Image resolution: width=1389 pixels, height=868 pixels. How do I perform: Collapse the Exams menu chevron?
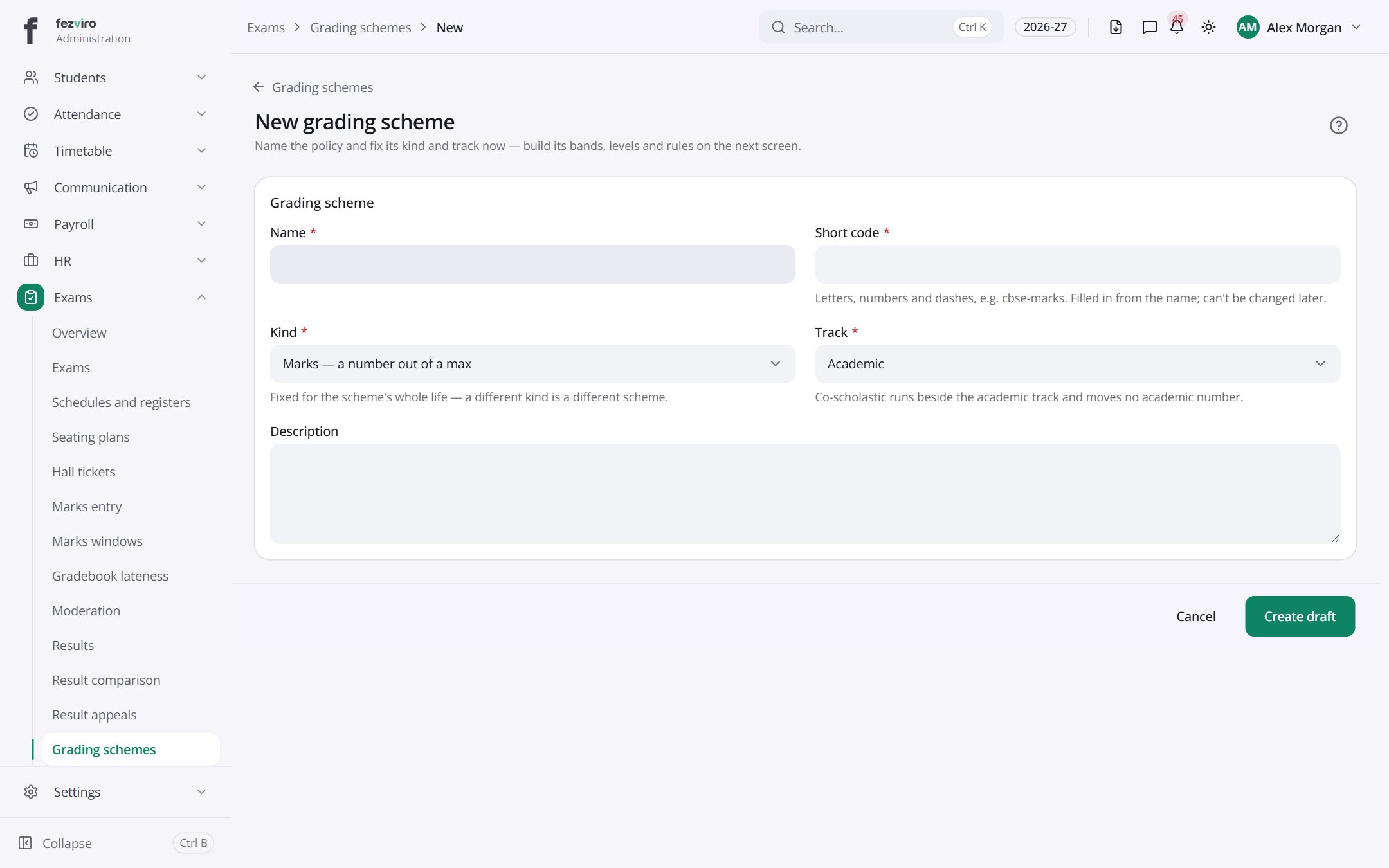[201, 298]
